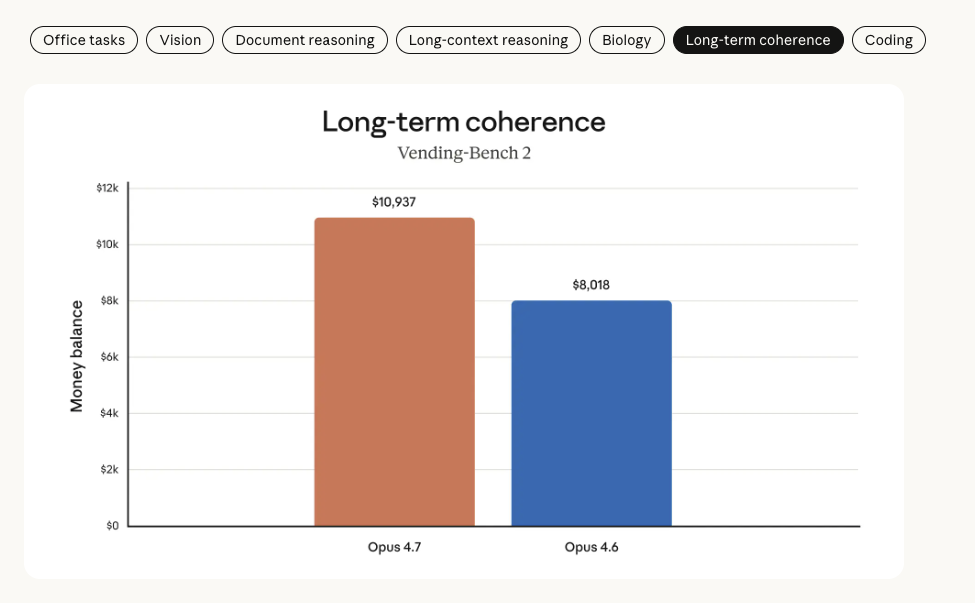Viewport: 975px width, 603px height.
Task: Switch to the Vision tab
Action: click(x=180, y=40)
